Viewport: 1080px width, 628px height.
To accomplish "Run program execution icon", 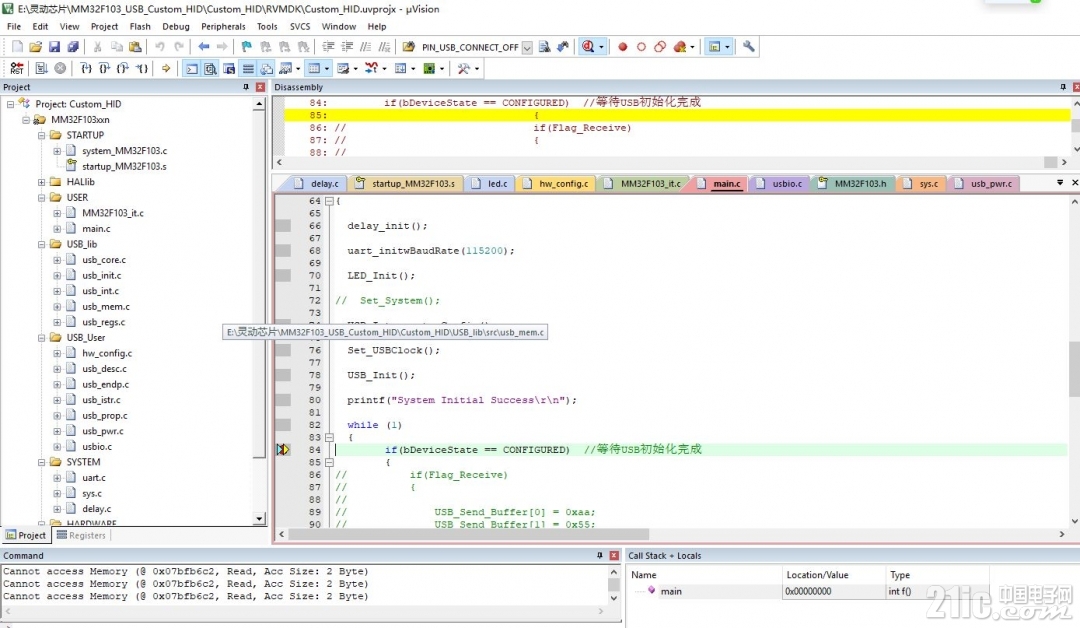I will tap(42, 68).
